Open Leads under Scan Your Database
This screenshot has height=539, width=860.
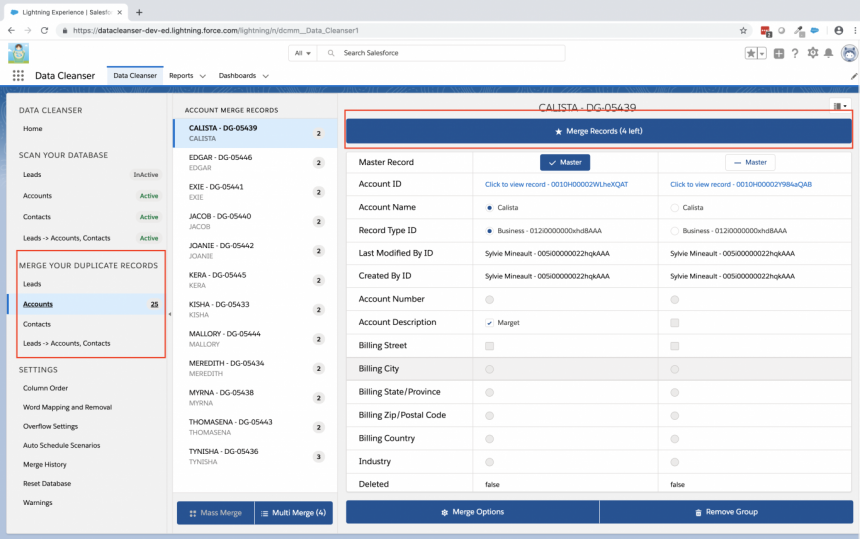point(32,174)
